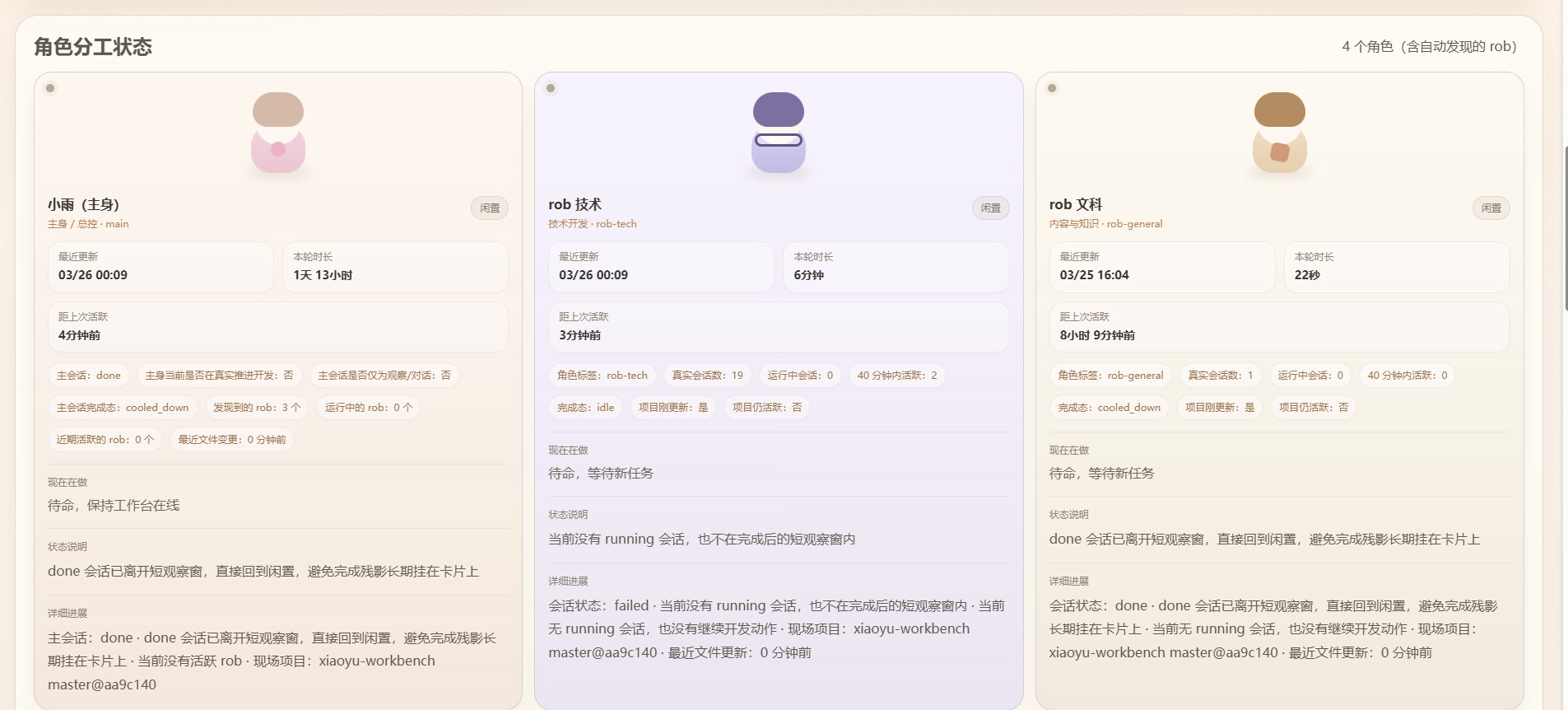Click 闲置 badge on 小雨 card

[490, 208]
